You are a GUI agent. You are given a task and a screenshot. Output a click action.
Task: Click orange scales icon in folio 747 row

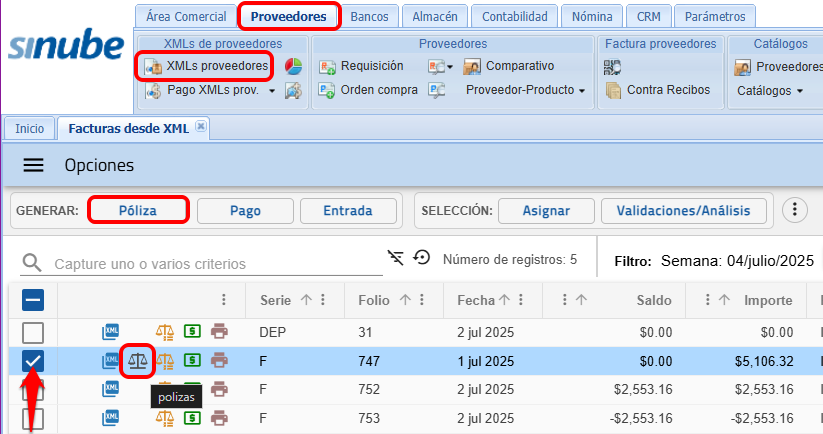click(165, 361)
